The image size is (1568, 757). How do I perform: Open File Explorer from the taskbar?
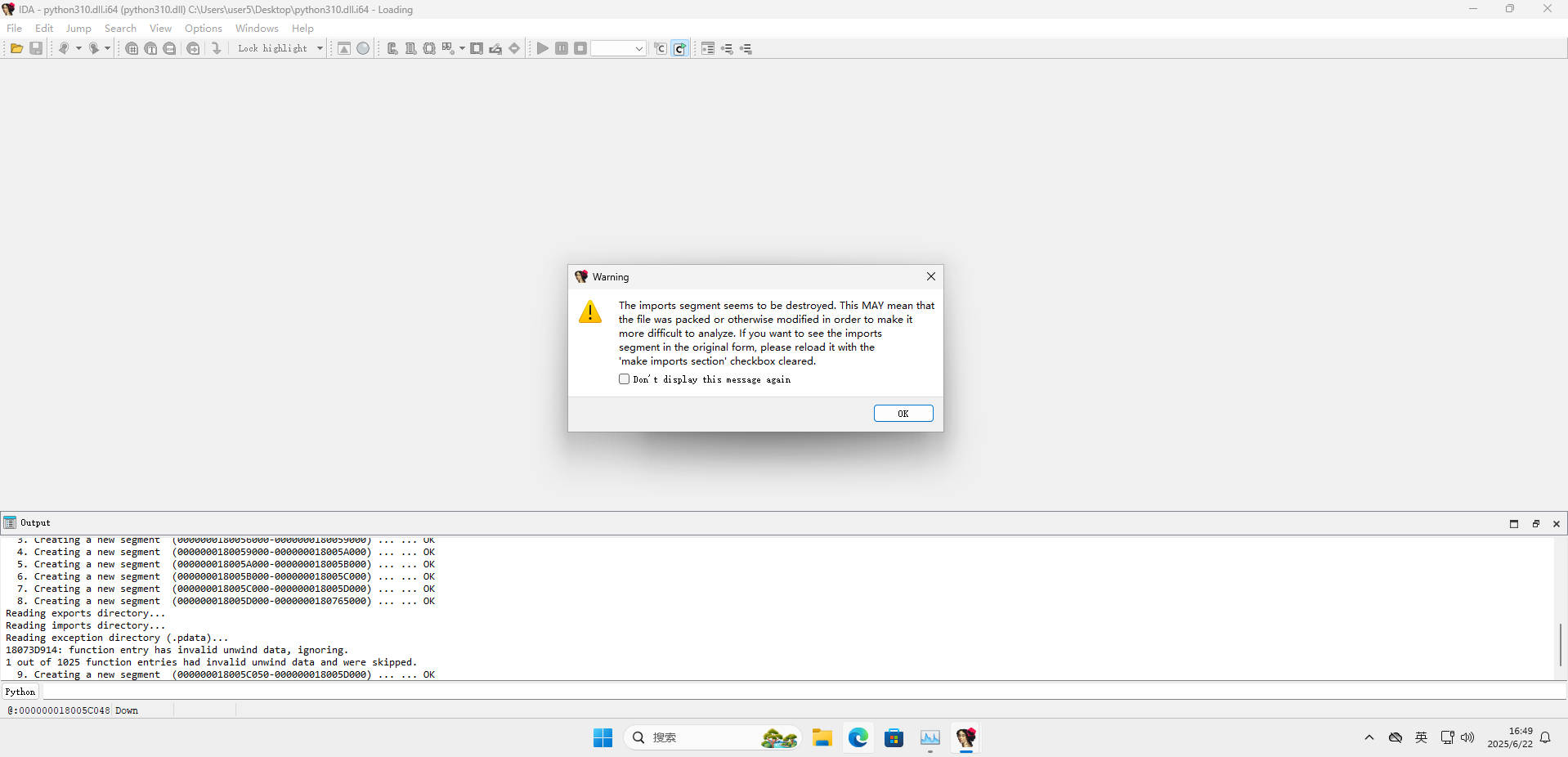[822, 737]
